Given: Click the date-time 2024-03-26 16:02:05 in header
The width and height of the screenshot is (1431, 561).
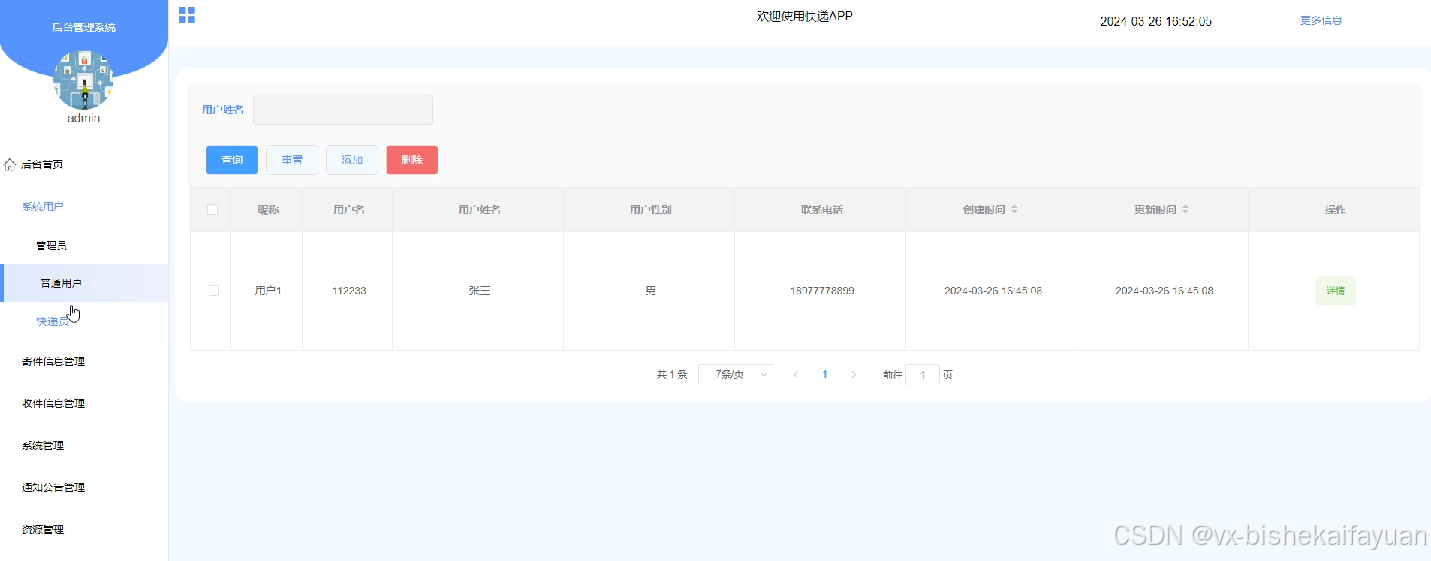Looking at the screenshot, I should [x=1156, y=21].
